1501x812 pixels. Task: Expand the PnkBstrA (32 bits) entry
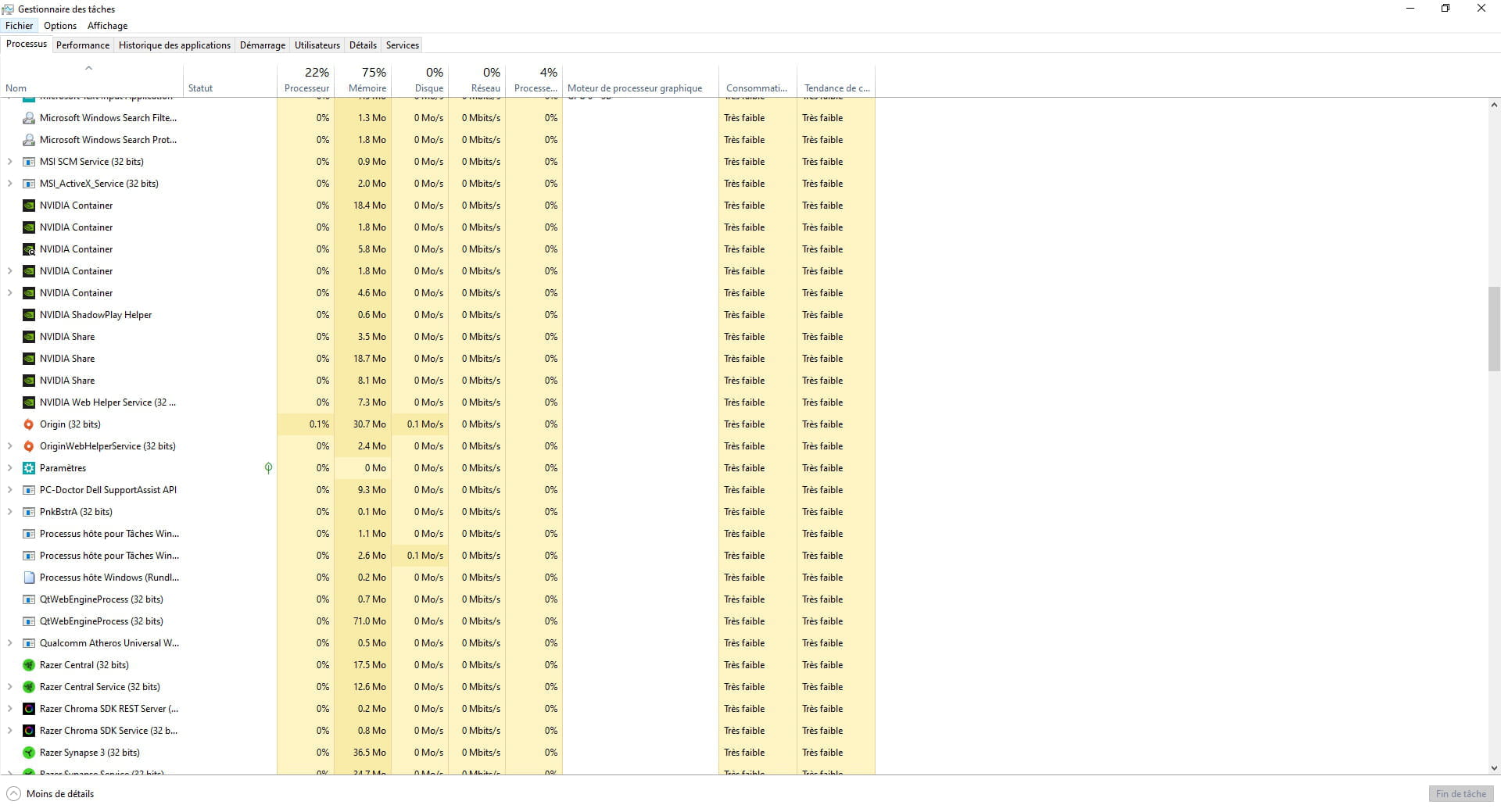coord(9,512)
